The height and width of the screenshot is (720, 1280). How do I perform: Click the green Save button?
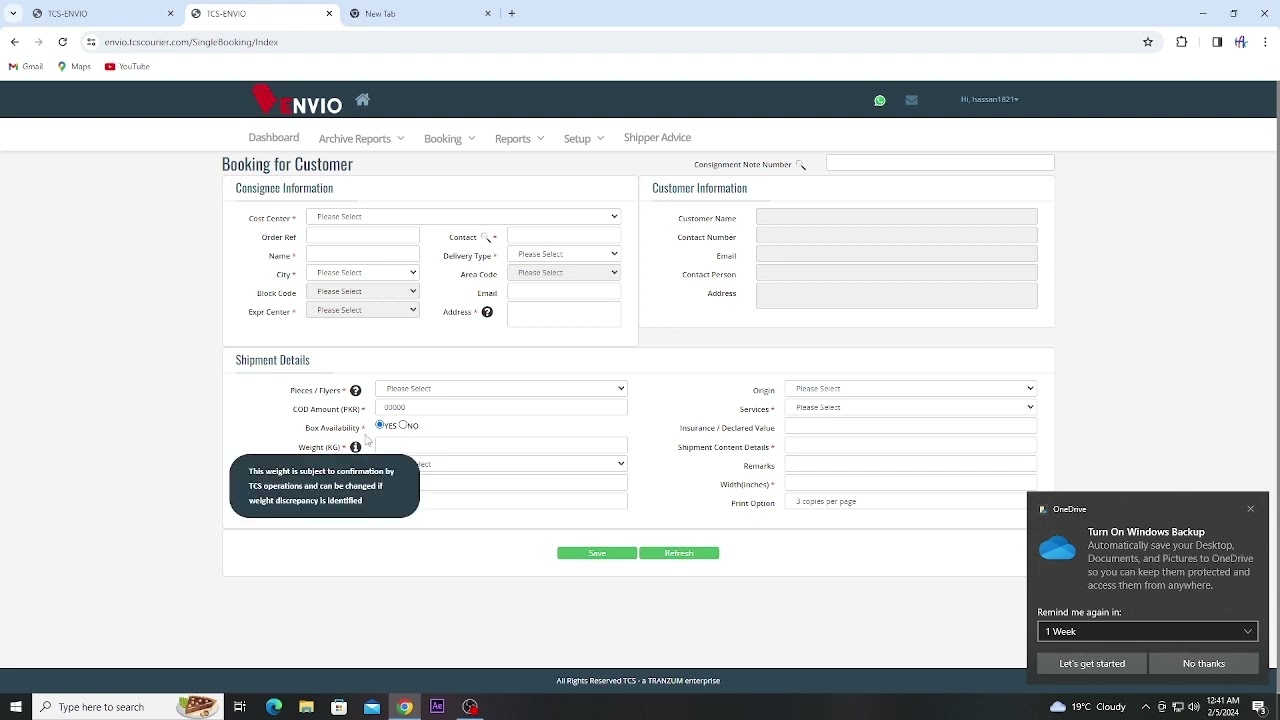pyautogui.click(x=597, y=553)
